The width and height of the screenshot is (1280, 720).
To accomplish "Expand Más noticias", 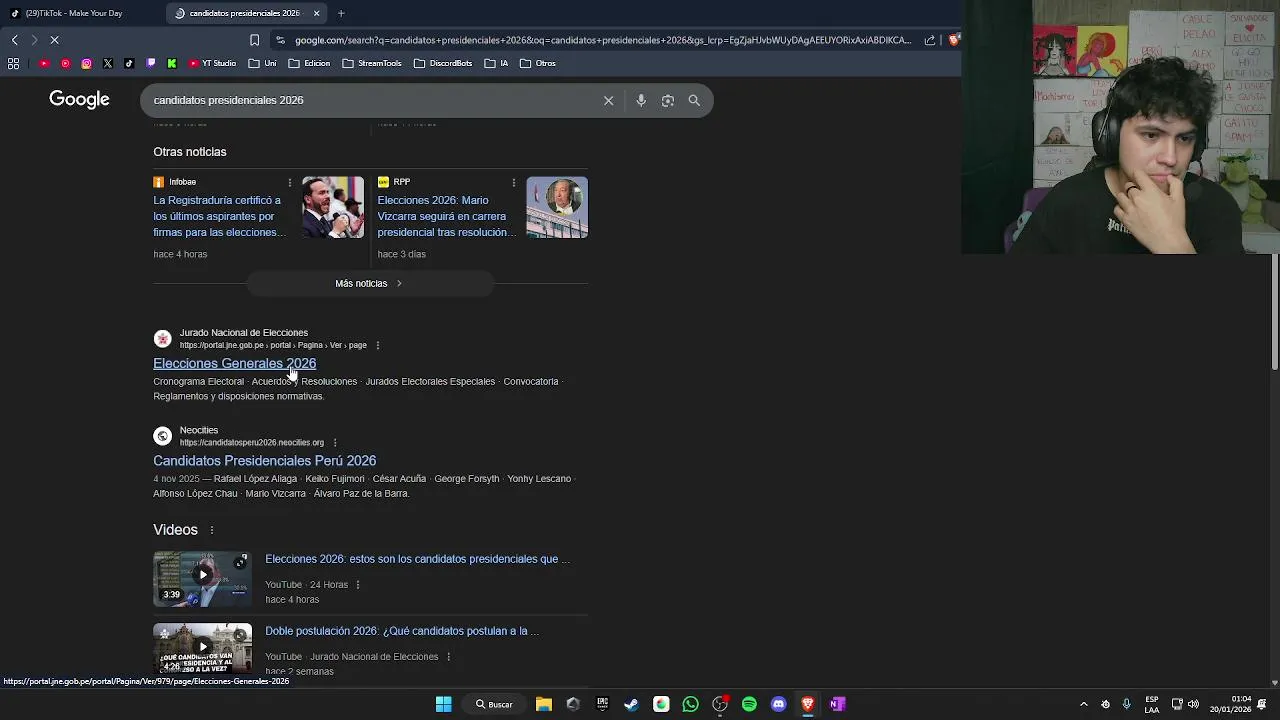I will click(x=370, y=283).
